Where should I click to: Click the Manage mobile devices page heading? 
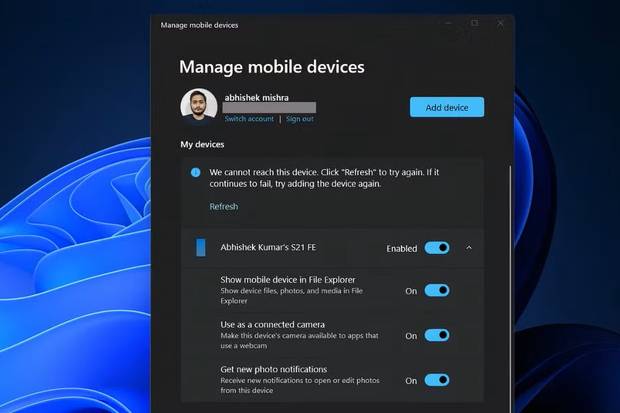(x=272, y=67)
